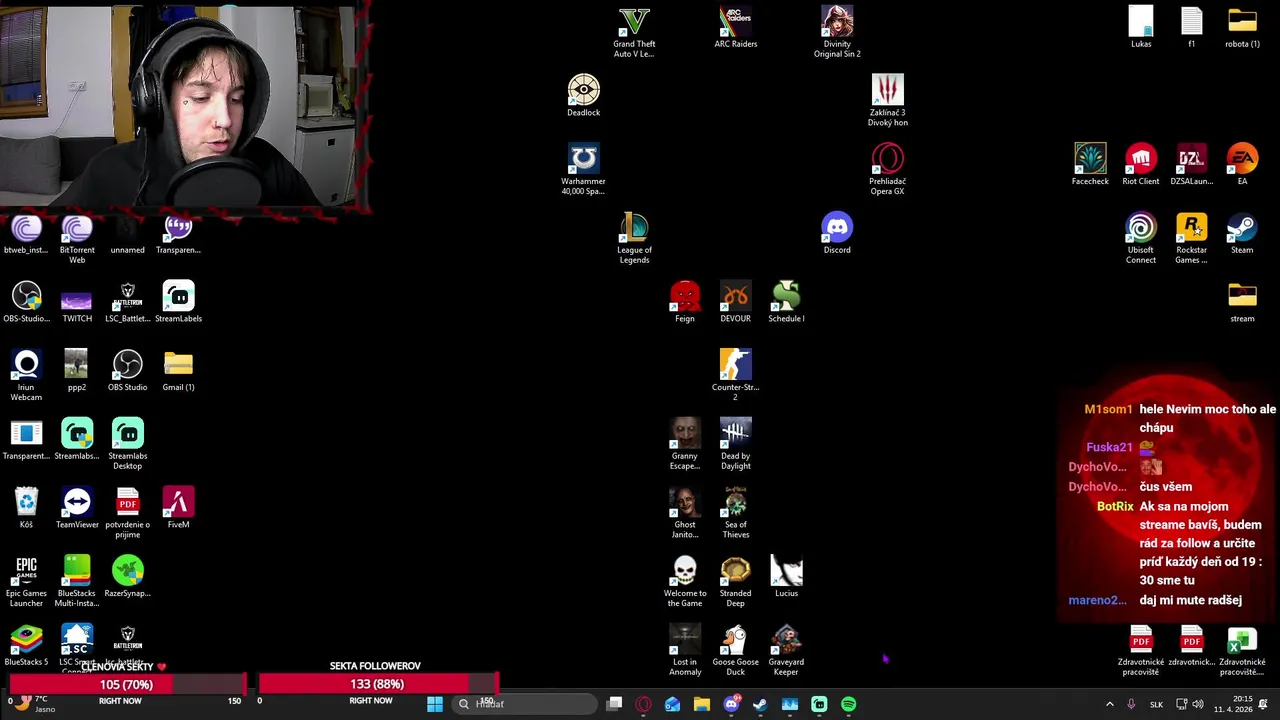
Task: Select the Sea of Thieves shortcut
Action: click(735, 513)
